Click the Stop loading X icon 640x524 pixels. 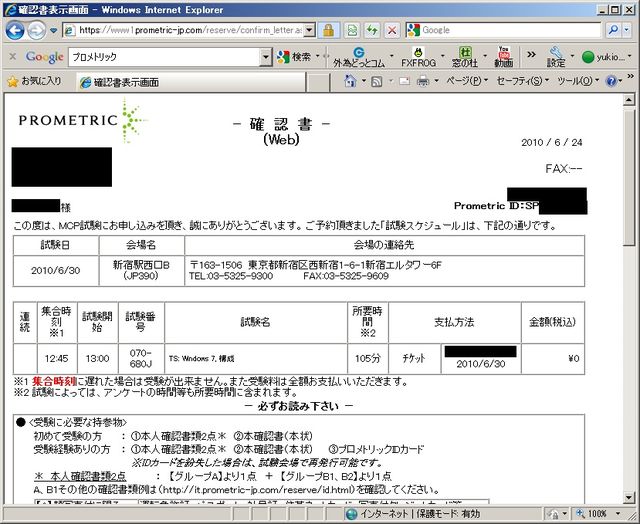(391, 30)
